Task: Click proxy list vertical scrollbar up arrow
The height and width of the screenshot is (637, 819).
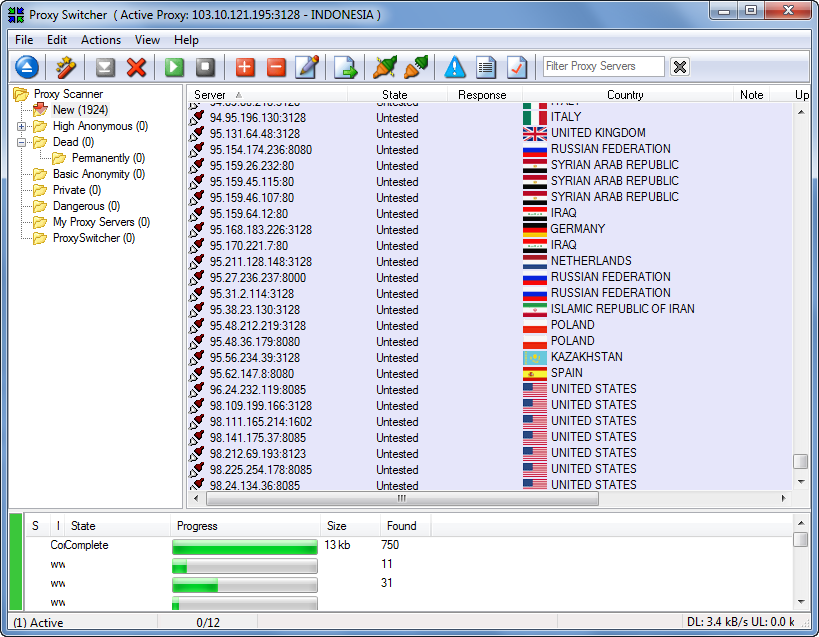Action: tap(801, 112)
